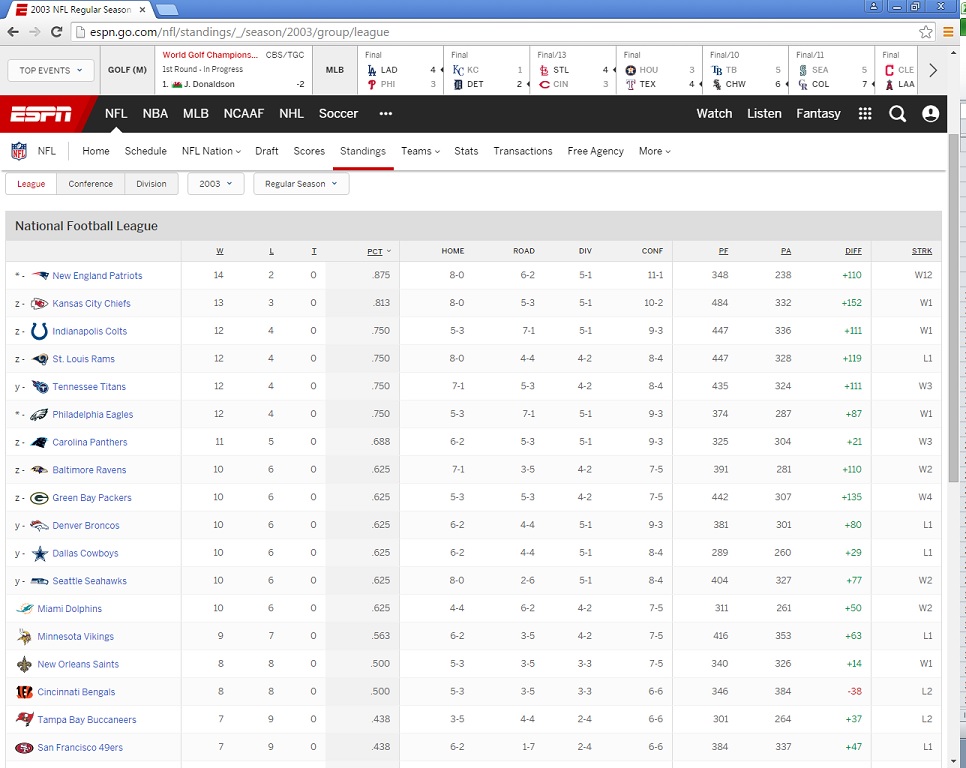Sort standings by W column
Image resolution: width=966 pixels, height=768 pixels.
[220, 251]
